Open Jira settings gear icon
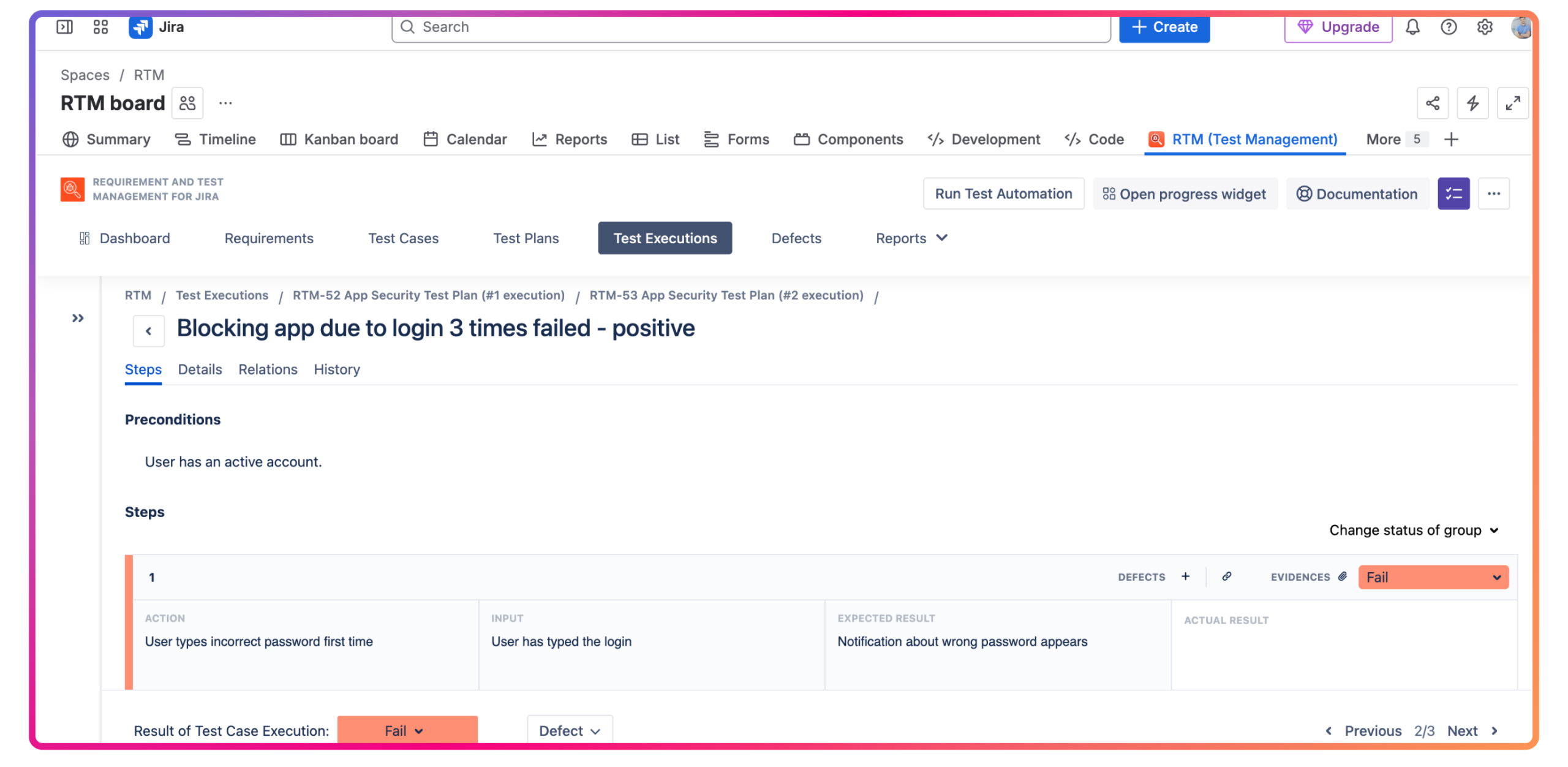The width and height of the screenshot is (1568, 767). (1483, 27)
